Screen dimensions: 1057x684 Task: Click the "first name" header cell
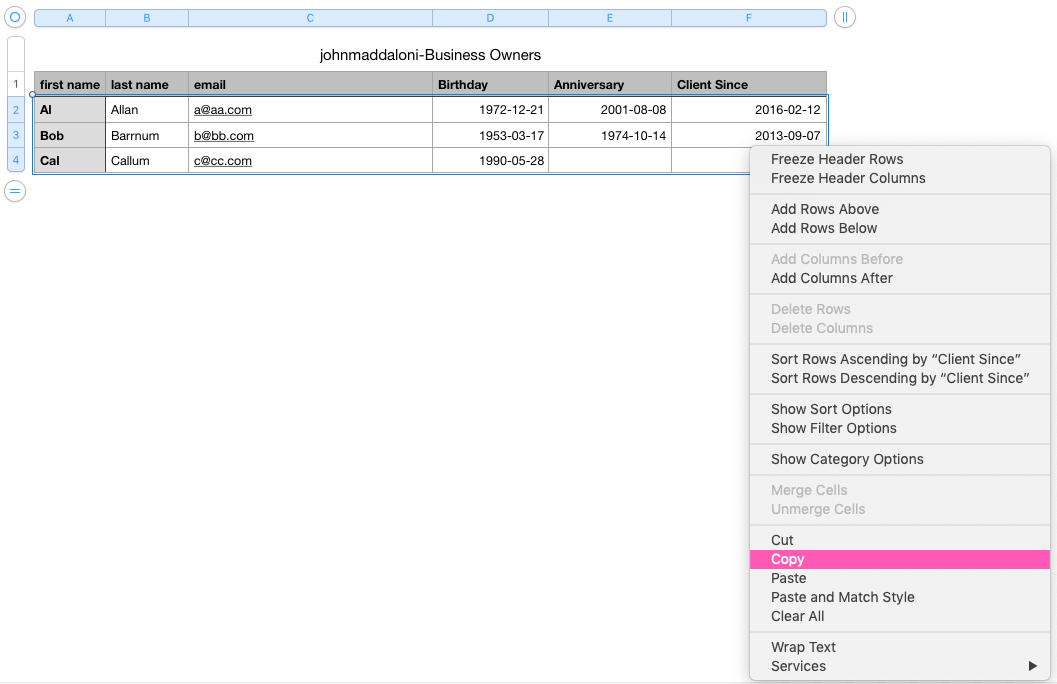tap(70, 84)
